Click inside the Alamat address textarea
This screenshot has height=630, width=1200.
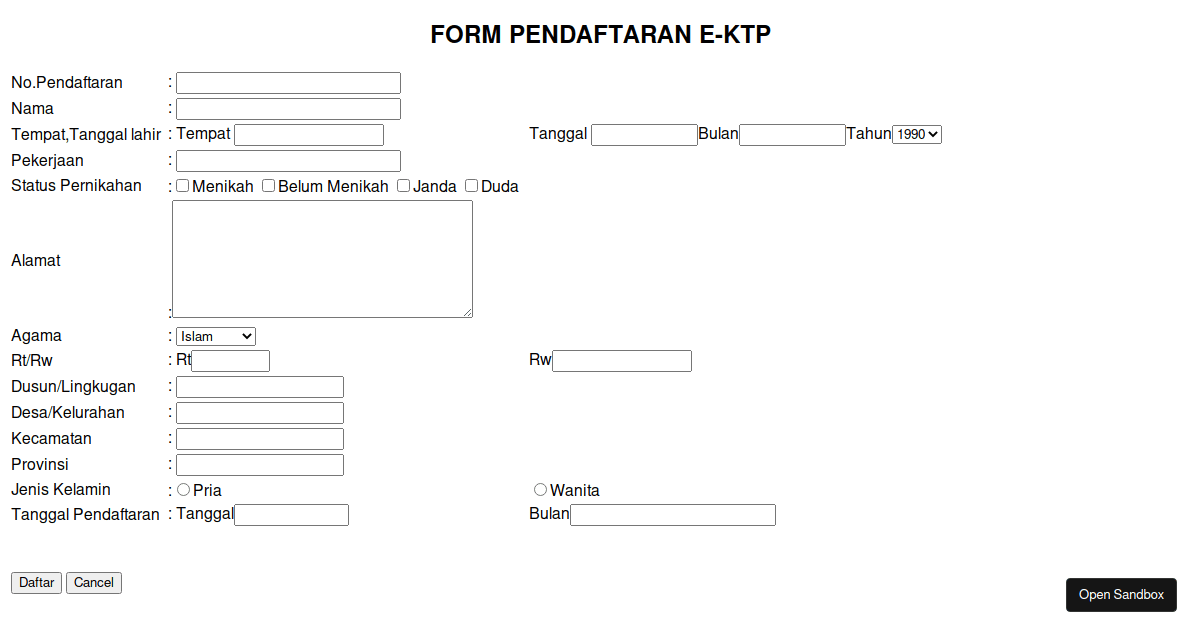coord(321,258)
